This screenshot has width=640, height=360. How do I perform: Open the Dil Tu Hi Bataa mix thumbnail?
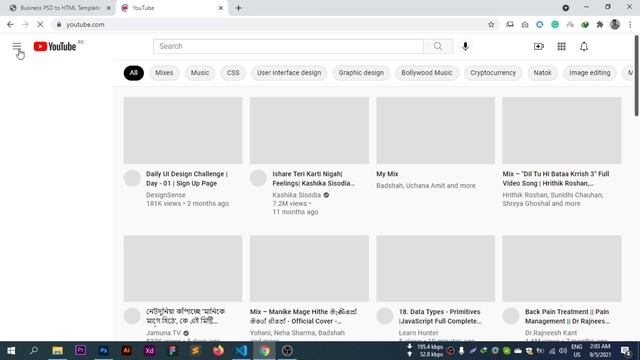[562, 130]
